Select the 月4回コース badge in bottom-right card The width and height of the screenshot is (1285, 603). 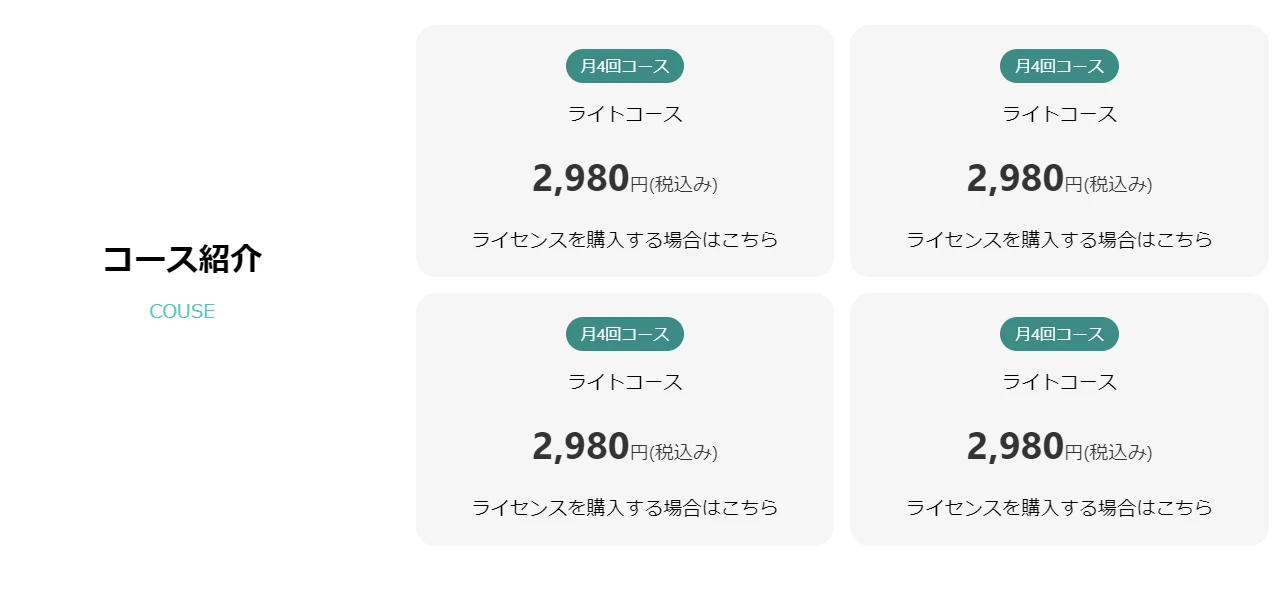click(x=1059, y=334)
